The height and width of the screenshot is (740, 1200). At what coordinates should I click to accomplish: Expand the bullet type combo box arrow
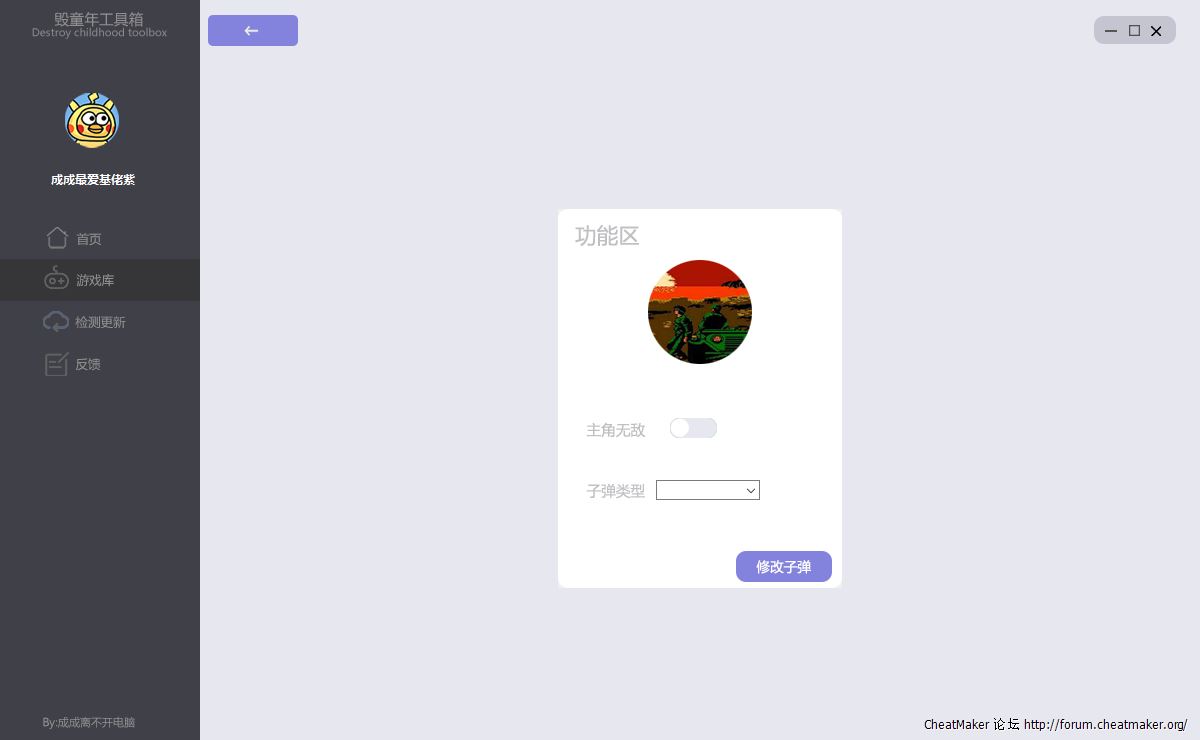[750, 490]
